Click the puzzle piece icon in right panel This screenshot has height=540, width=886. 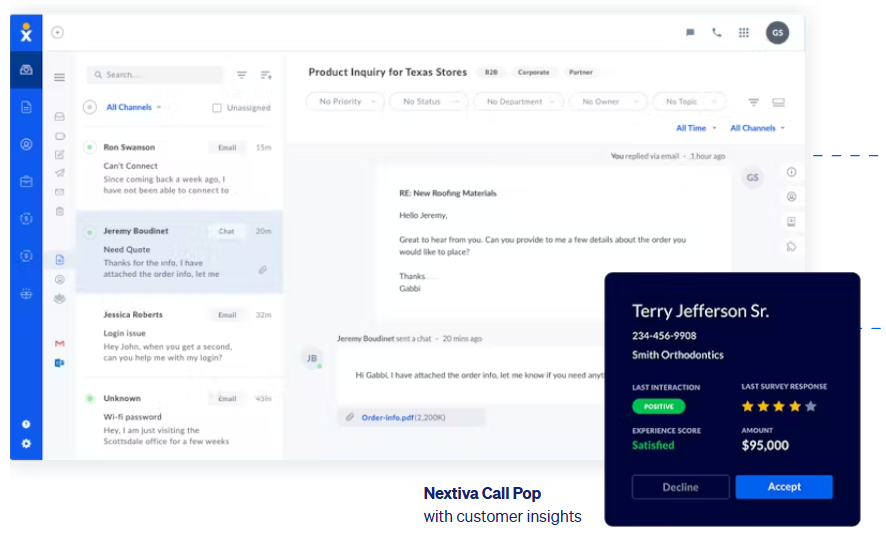tap(792, 246)
